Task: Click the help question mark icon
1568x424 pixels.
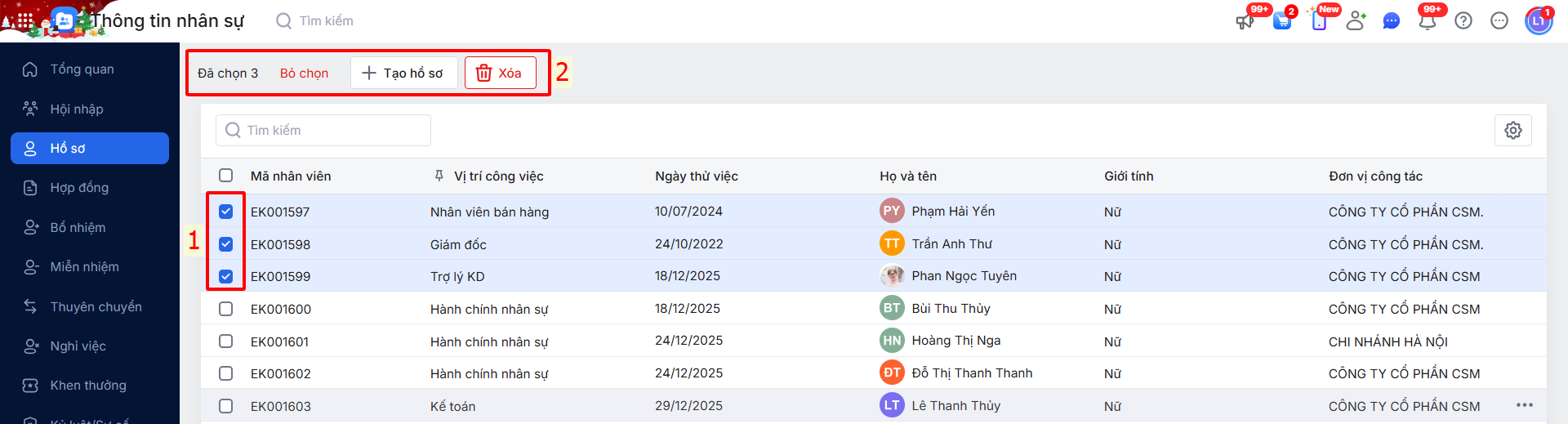Action: click(1463, 21)
